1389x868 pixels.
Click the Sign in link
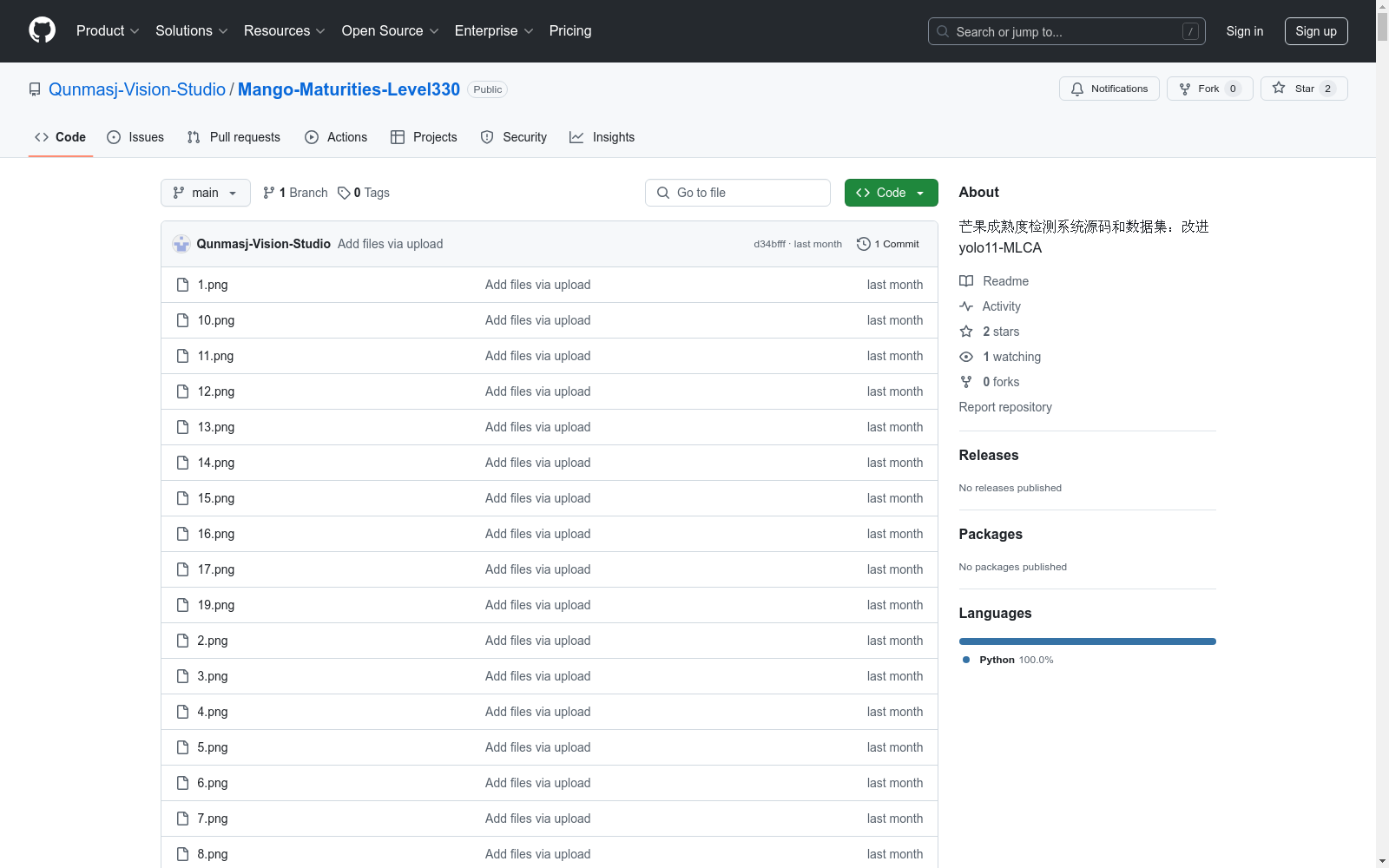point(1245,31)
